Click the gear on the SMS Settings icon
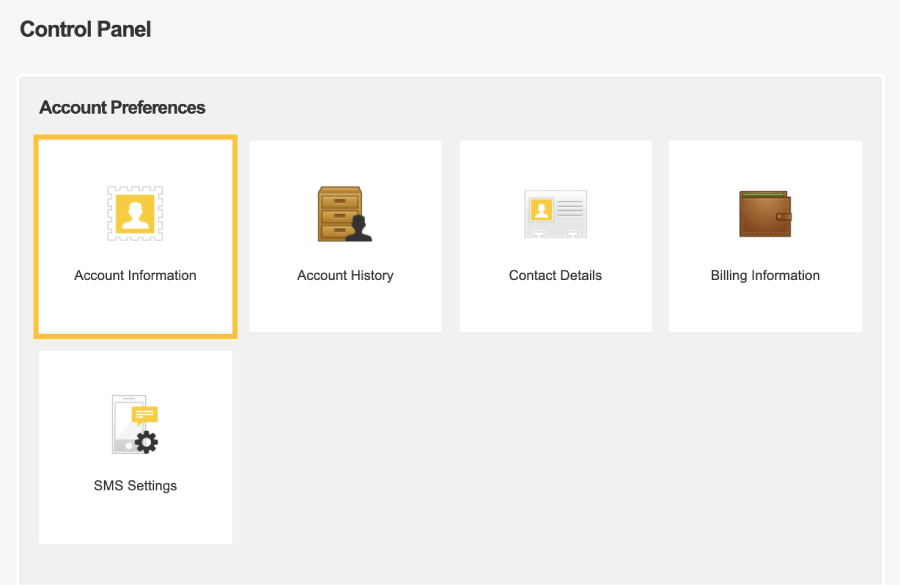The height and width of the screenshot is (585, 900). [x=146, y=442]
